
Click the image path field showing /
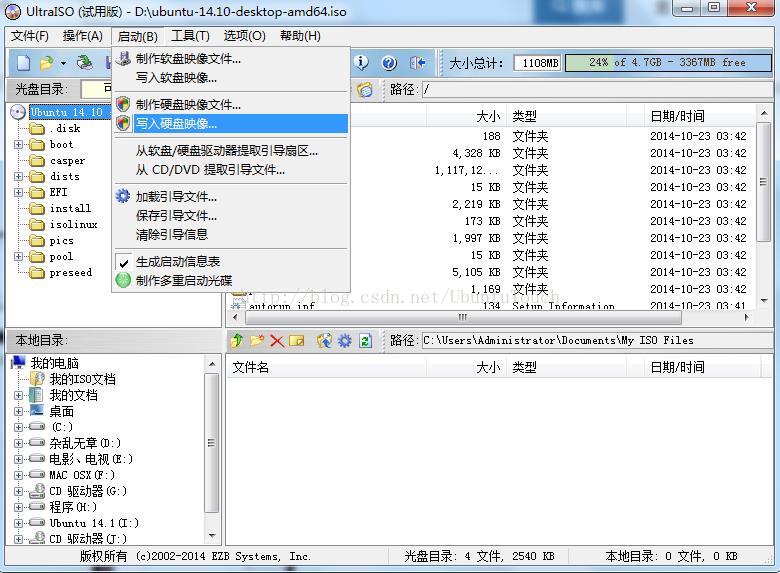click(x=596, y=90)
